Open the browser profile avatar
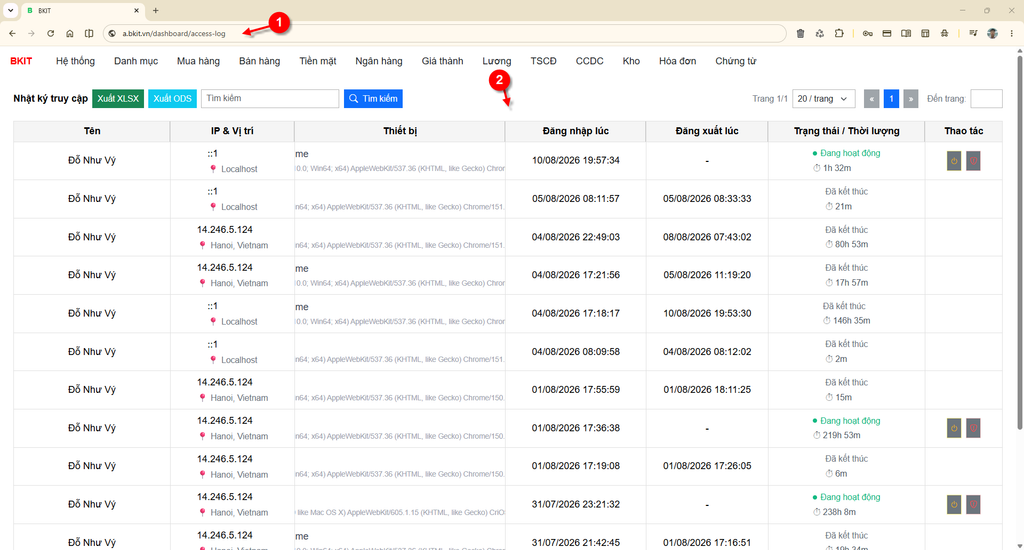1024x550 pixels. point(993,33)
